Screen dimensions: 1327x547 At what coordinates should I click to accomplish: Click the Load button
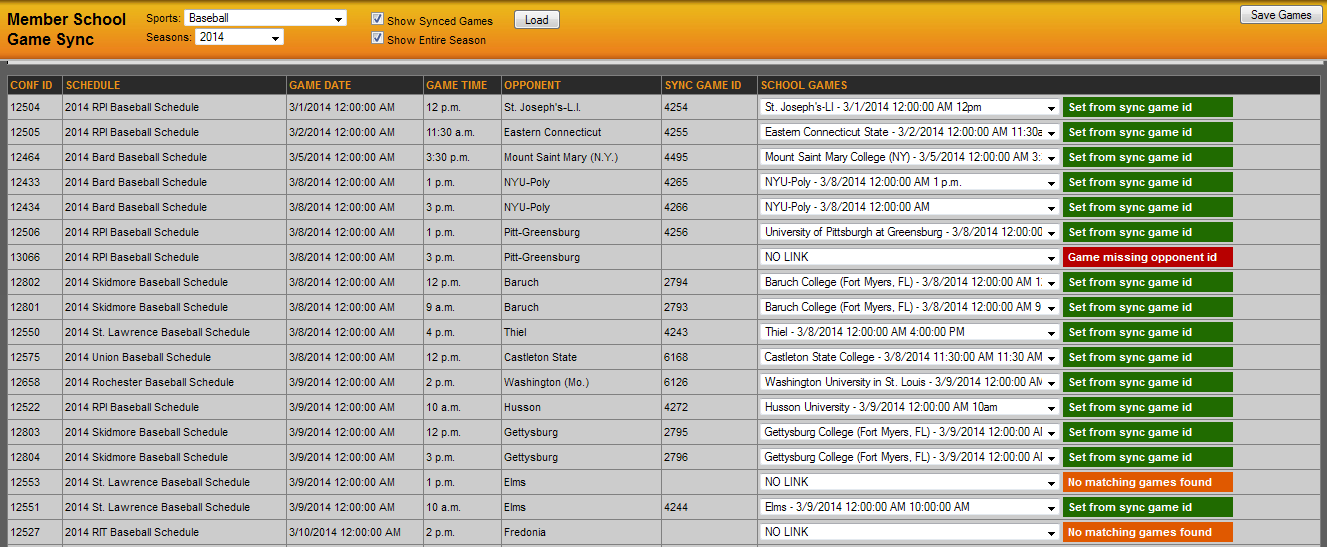537,20
